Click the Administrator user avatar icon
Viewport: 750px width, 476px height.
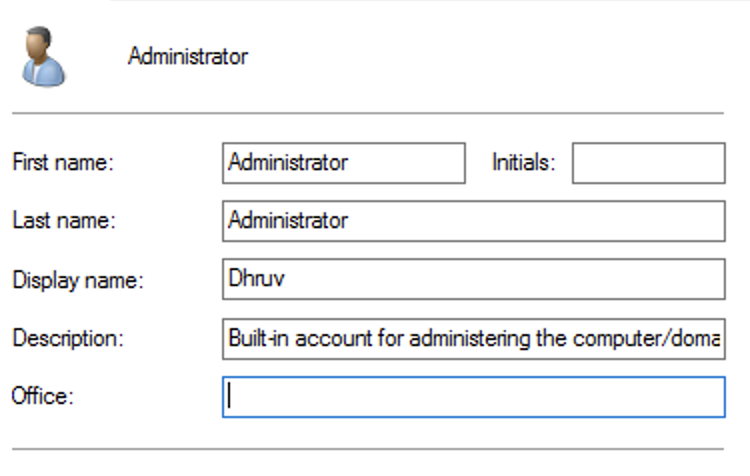[43, 56]
